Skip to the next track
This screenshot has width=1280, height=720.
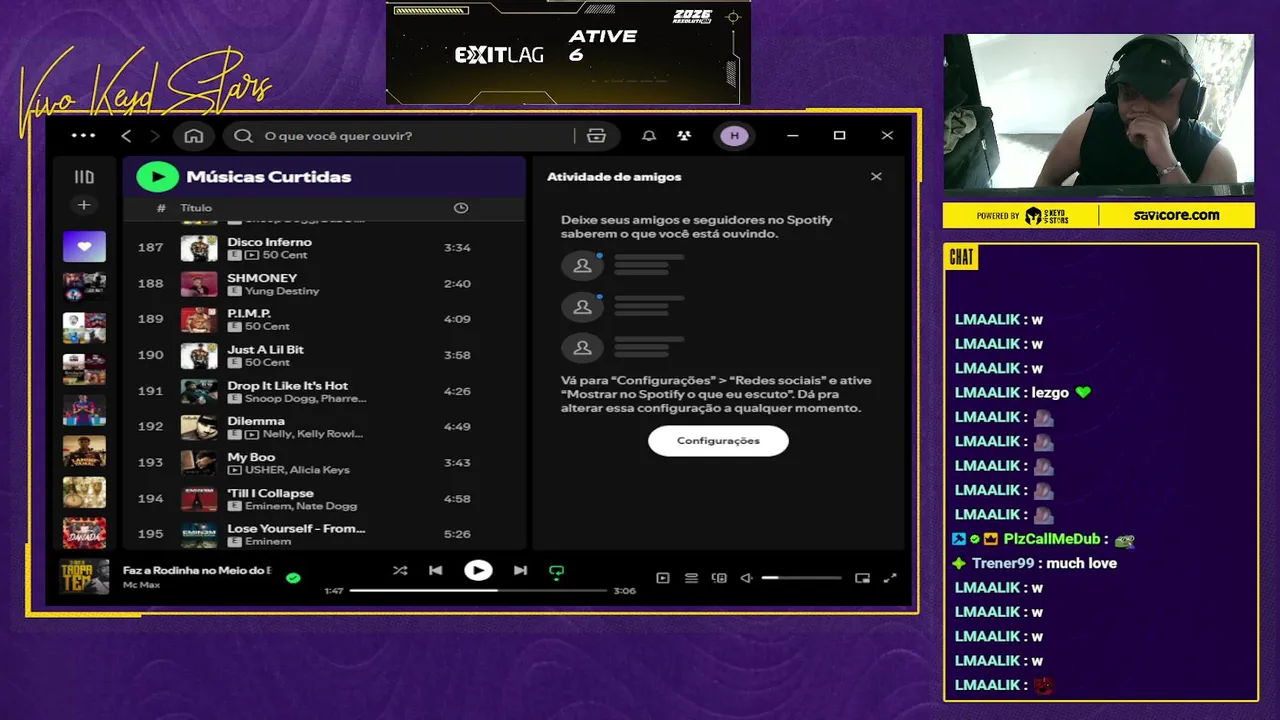(x=520, y=571)
